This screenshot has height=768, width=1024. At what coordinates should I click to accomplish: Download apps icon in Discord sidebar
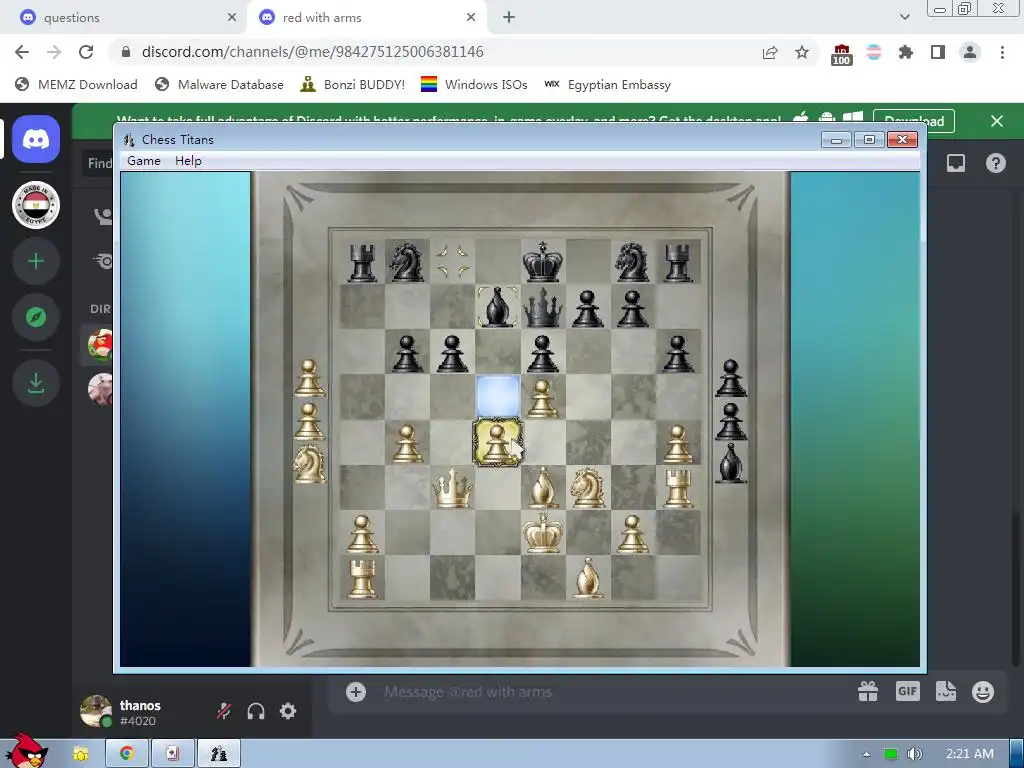[36, 383]
